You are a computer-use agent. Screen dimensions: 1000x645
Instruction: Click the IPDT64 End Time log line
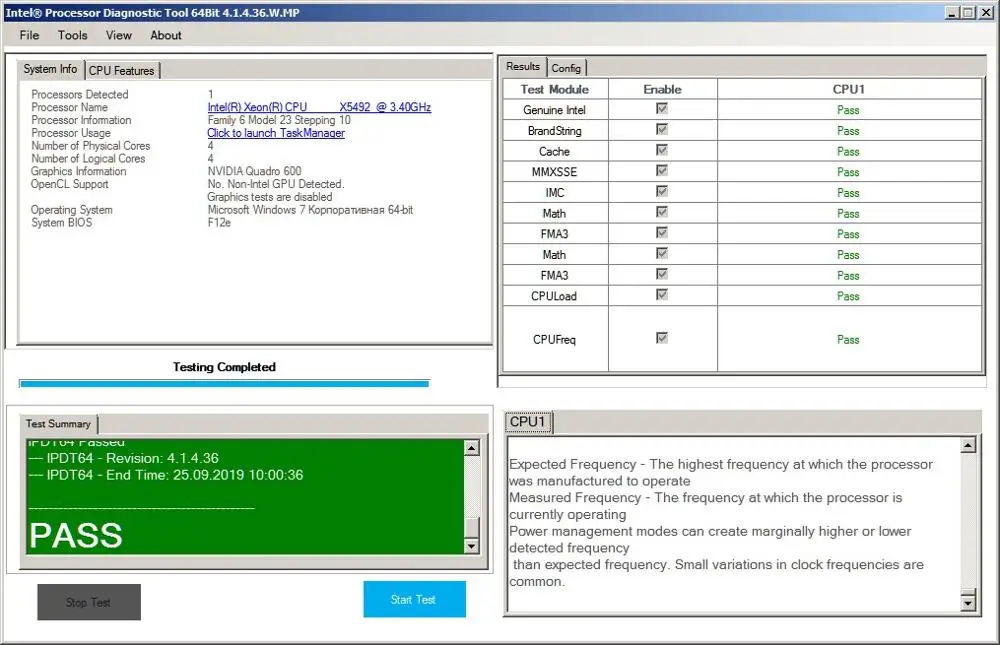pos(166,475)
